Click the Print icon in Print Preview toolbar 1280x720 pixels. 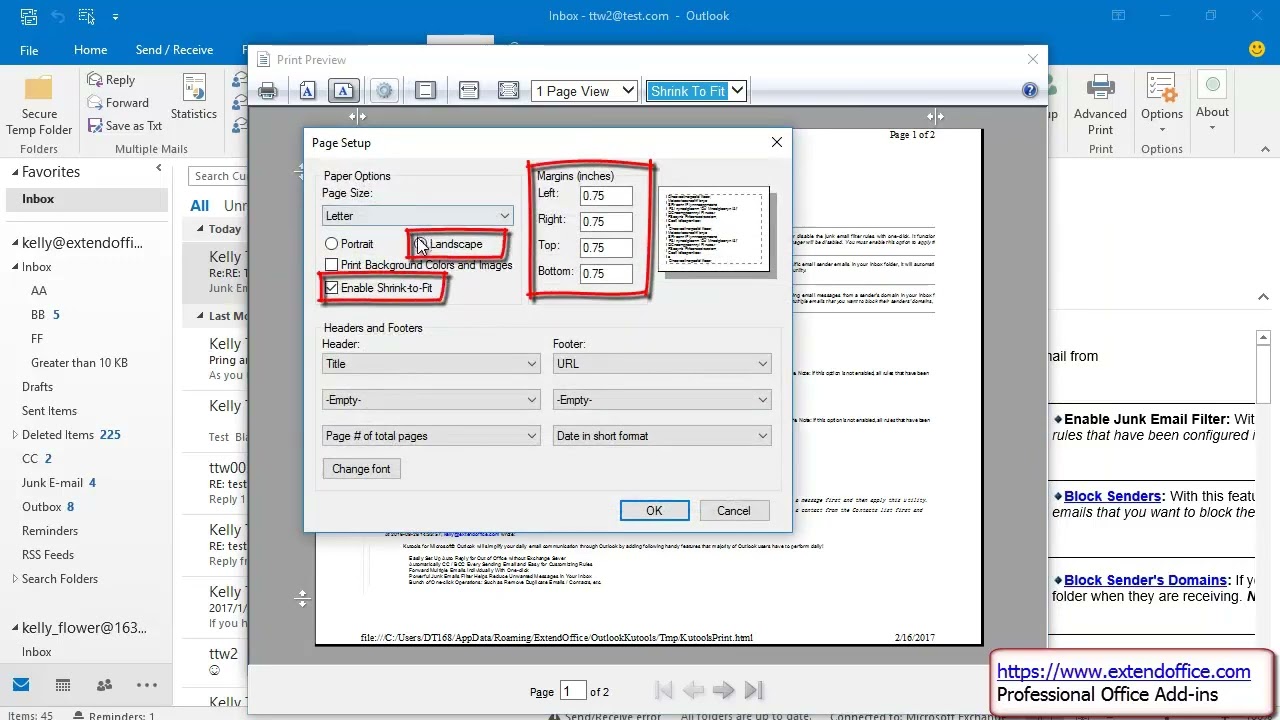[268, 91]
